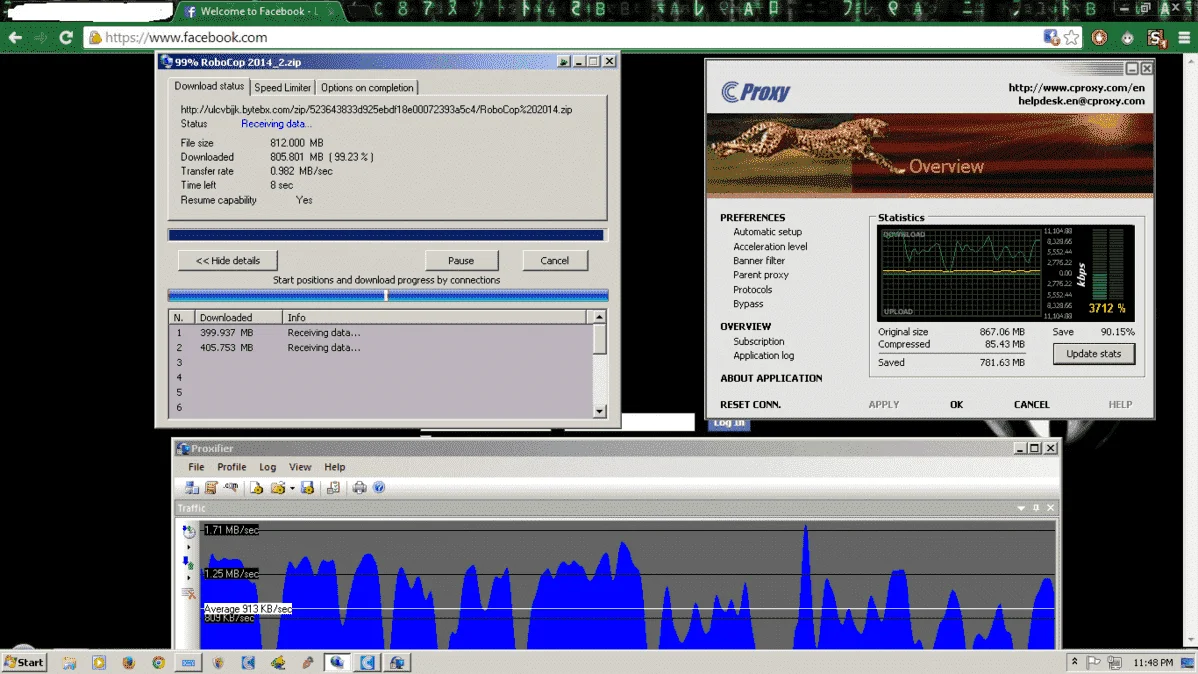This screenshot has width=1198, height=674.
Task: Open Proxy Checker checklist icon in Proxifier
Action: click(333, 488)
